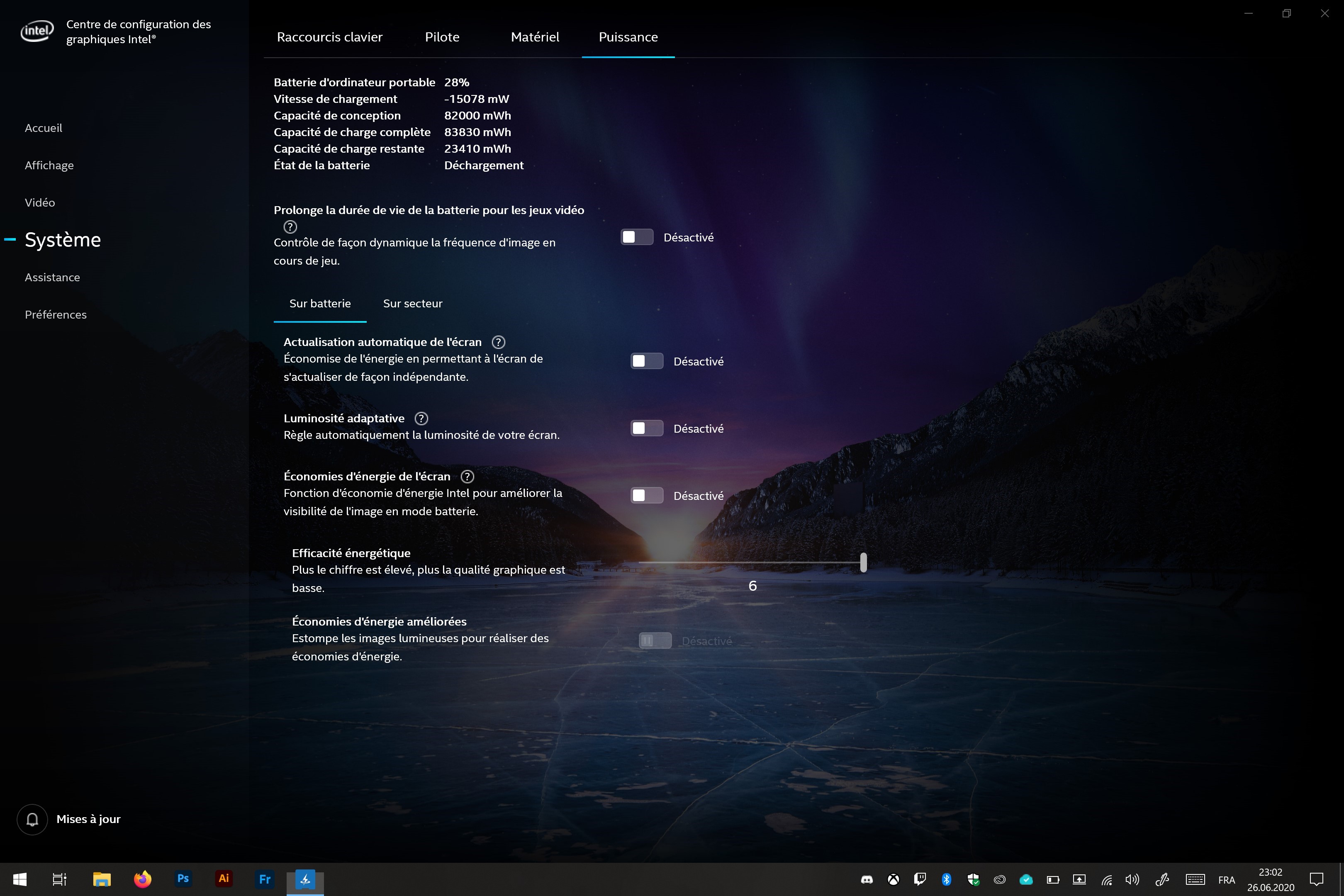Toggle battery life extension for video games
The height and width of the screenshot is (896, 1344).
[x=637, y=237]
